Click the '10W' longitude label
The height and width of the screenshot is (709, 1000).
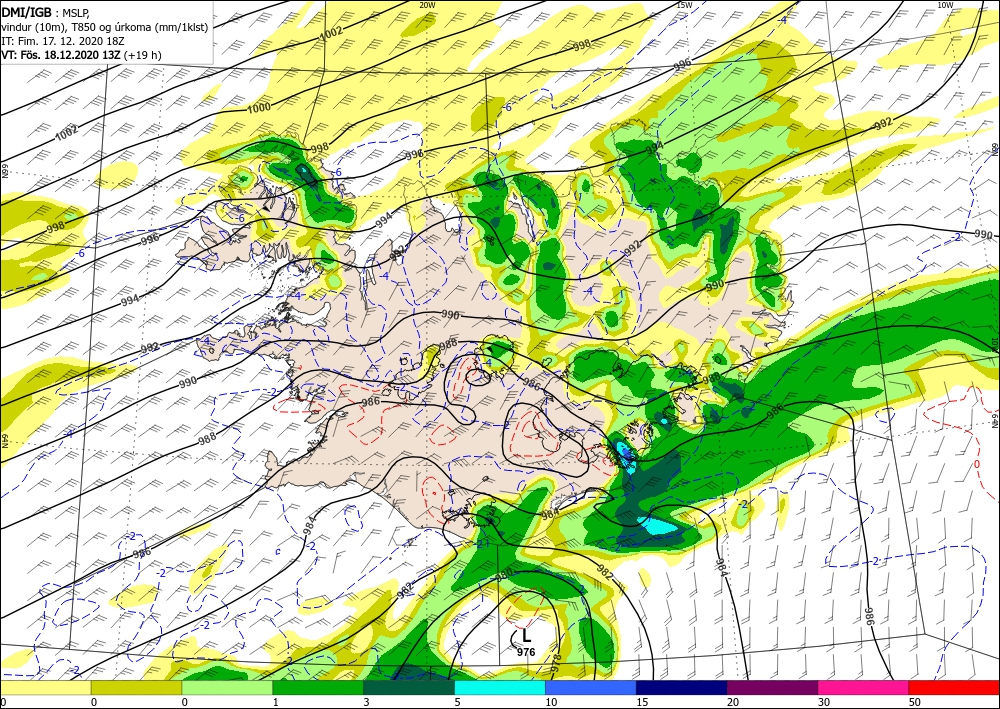coord(945,5)
